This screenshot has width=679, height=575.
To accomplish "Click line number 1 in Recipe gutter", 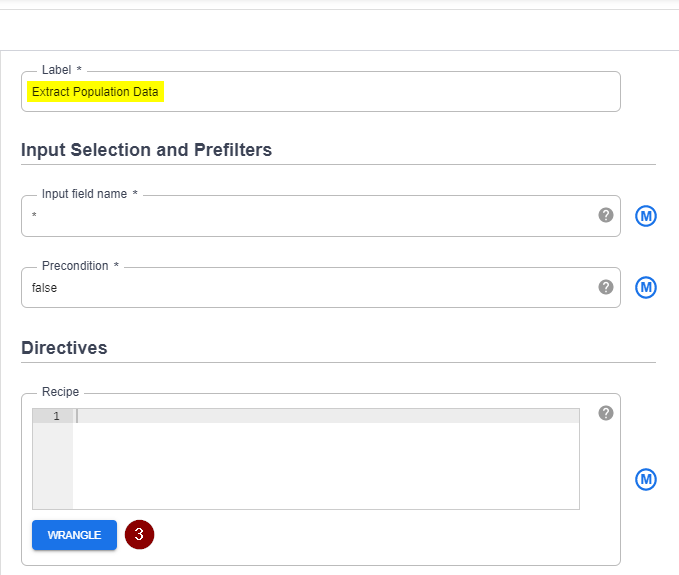I will pos(56,416).
